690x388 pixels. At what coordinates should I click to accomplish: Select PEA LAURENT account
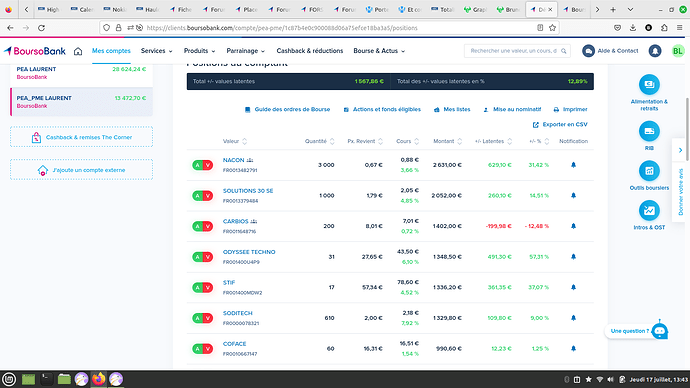(x=81, y=73)
